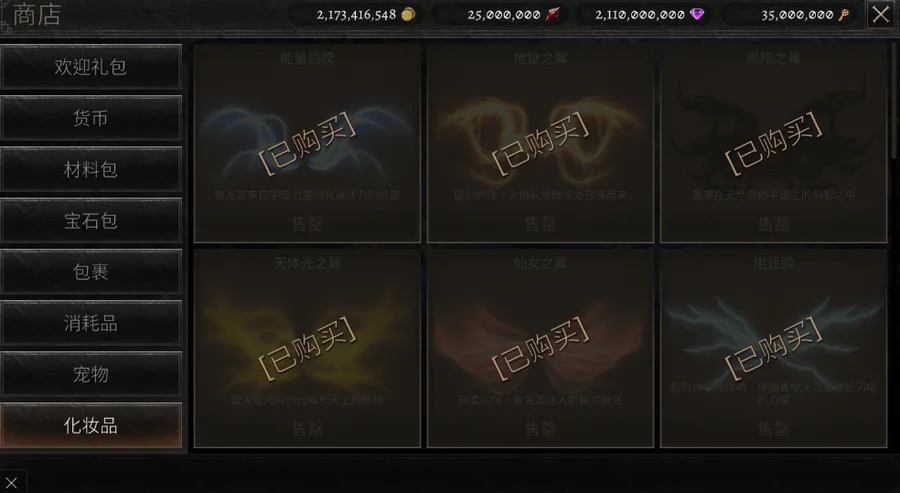Screen dimensions: 900x493
Task: Select the 黑暗之翼 dark wings item
Action: pyautogui.click(x=773, y=143)
